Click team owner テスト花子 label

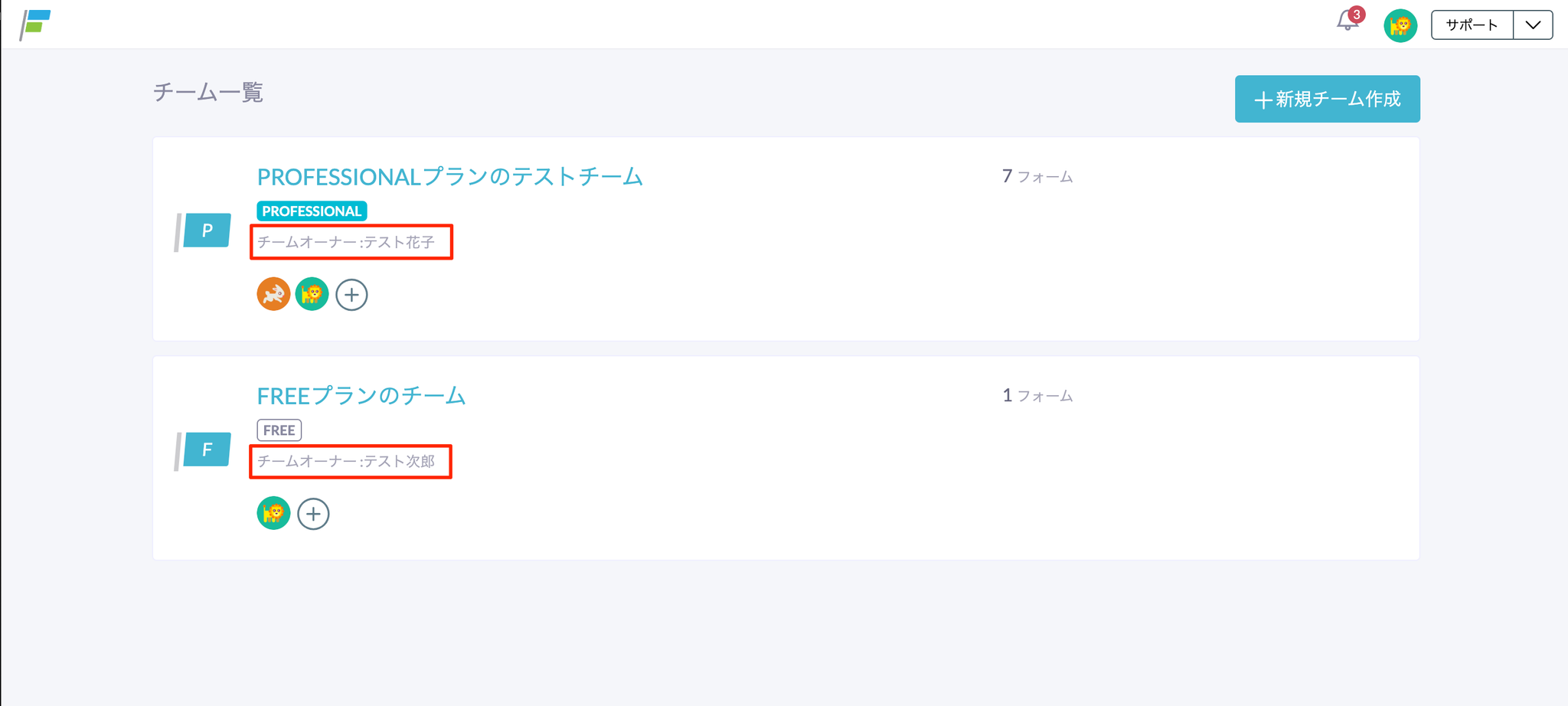click(346, 243)
